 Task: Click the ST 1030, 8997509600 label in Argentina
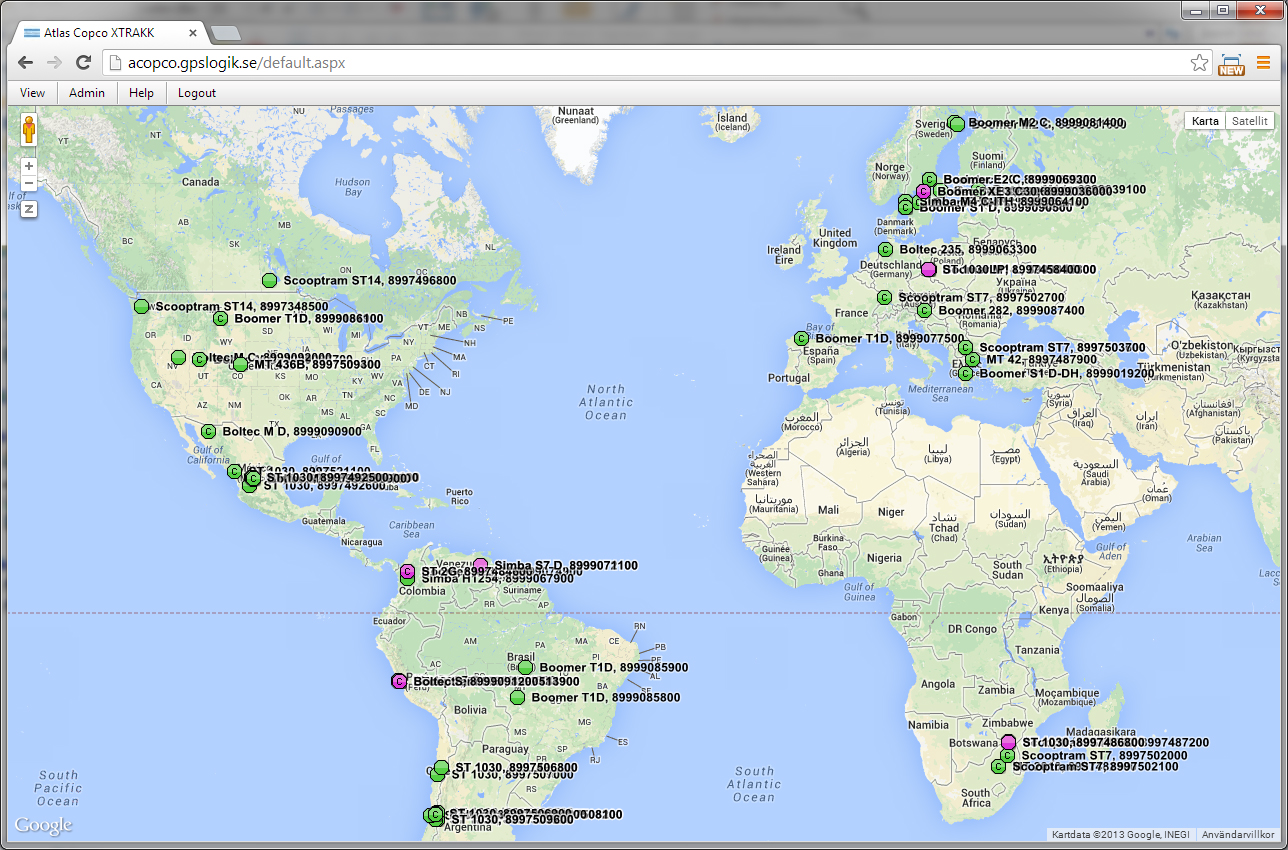(512, 819)
